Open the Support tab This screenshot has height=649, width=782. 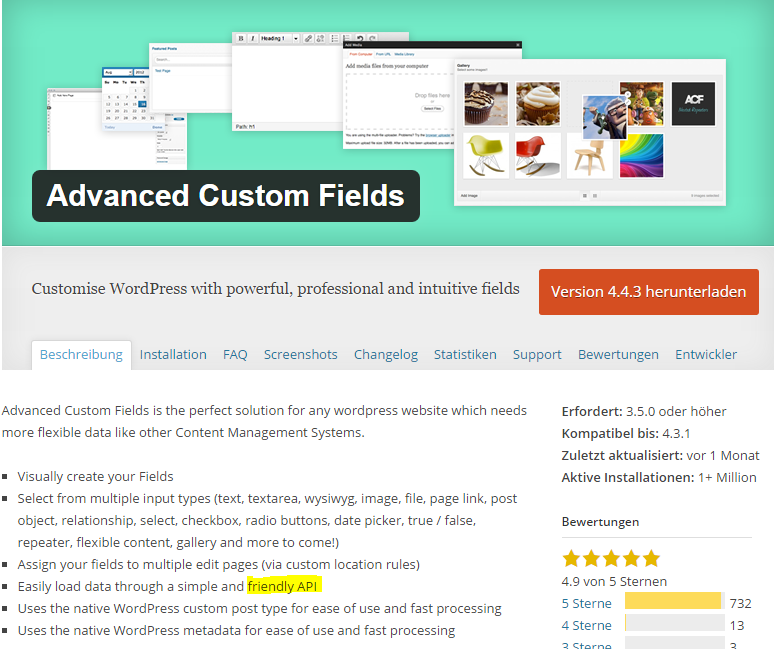537,355
